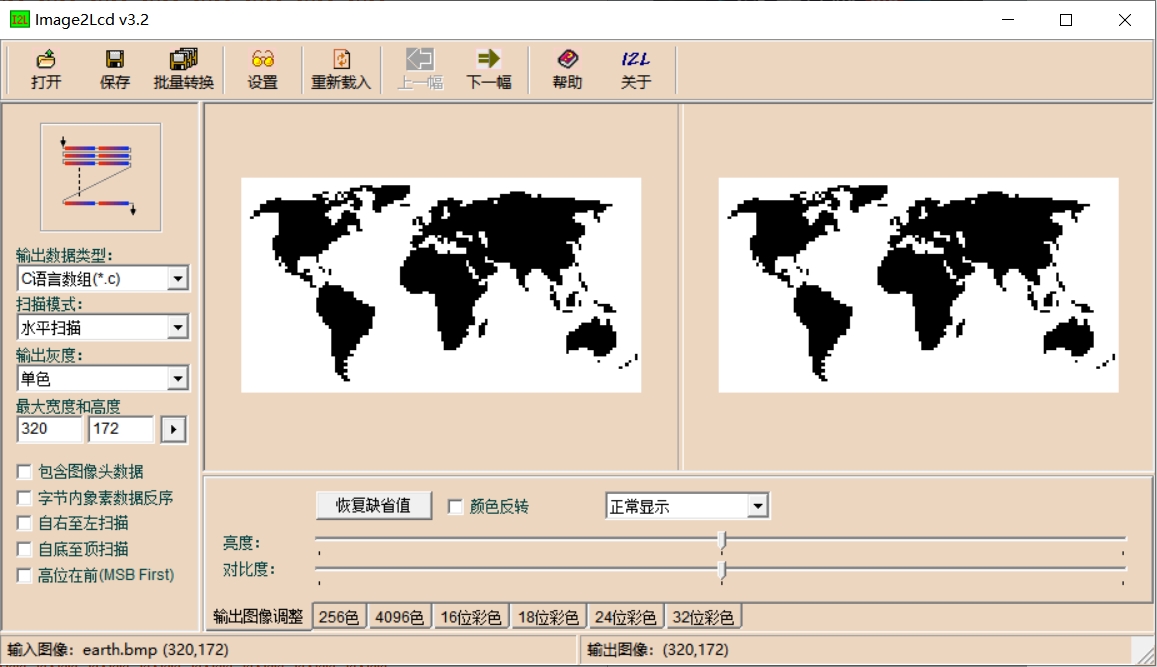Minimize the Image2Lcd window

1008,20
